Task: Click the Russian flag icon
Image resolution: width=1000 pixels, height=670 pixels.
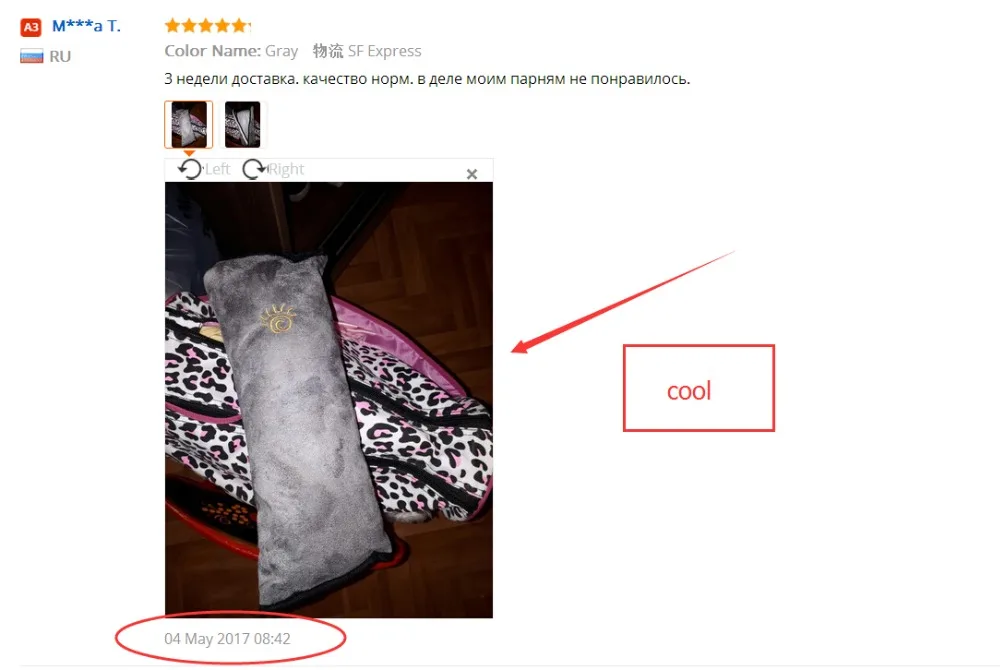Action: click(x=31, y=56)
